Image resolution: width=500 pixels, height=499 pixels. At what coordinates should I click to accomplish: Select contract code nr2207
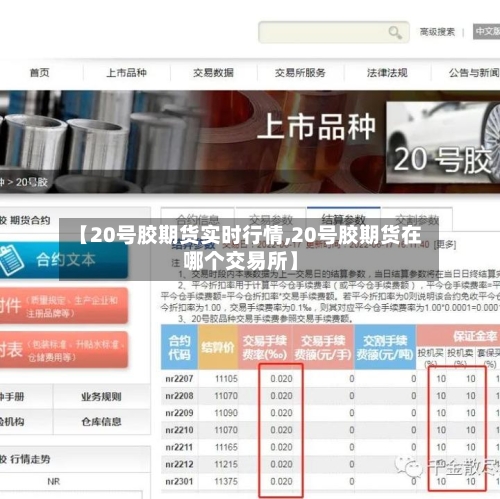coord(179,379)
